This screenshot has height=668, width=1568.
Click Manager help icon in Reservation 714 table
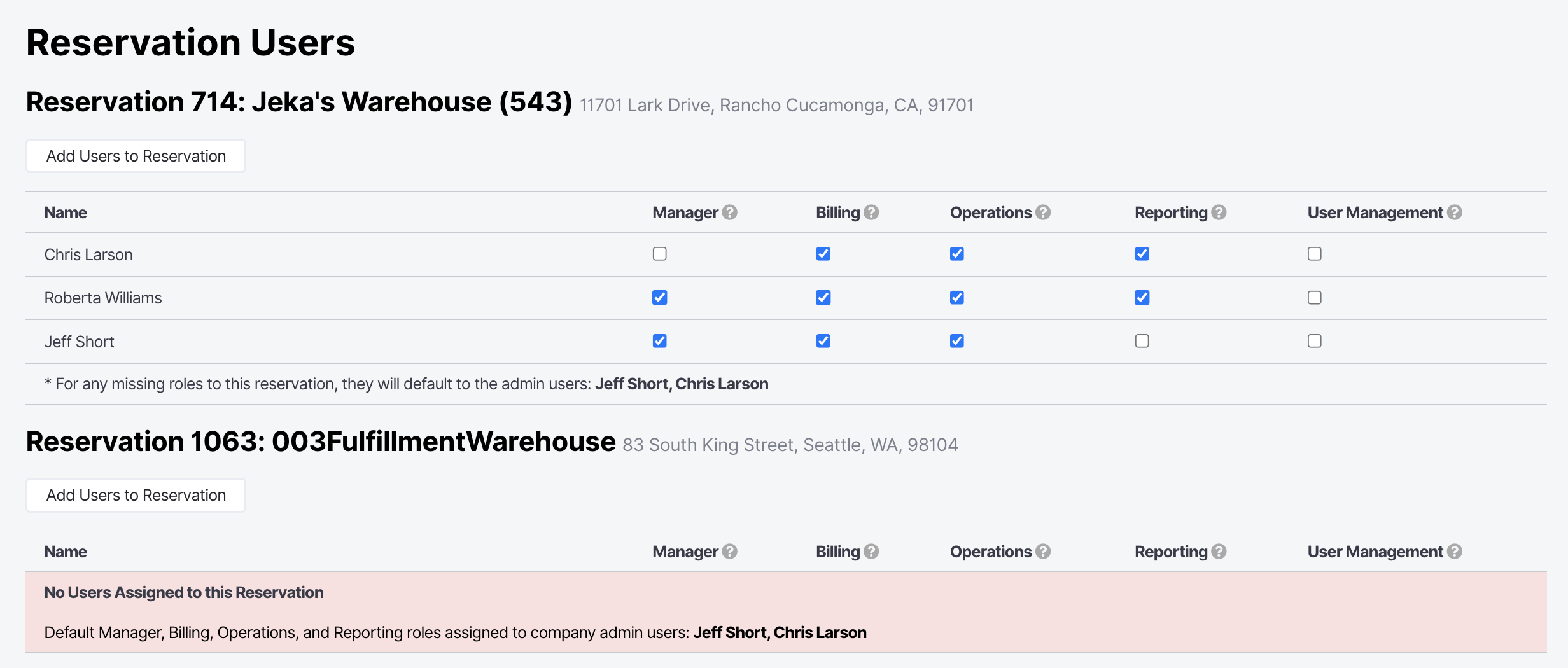(730, 212)
